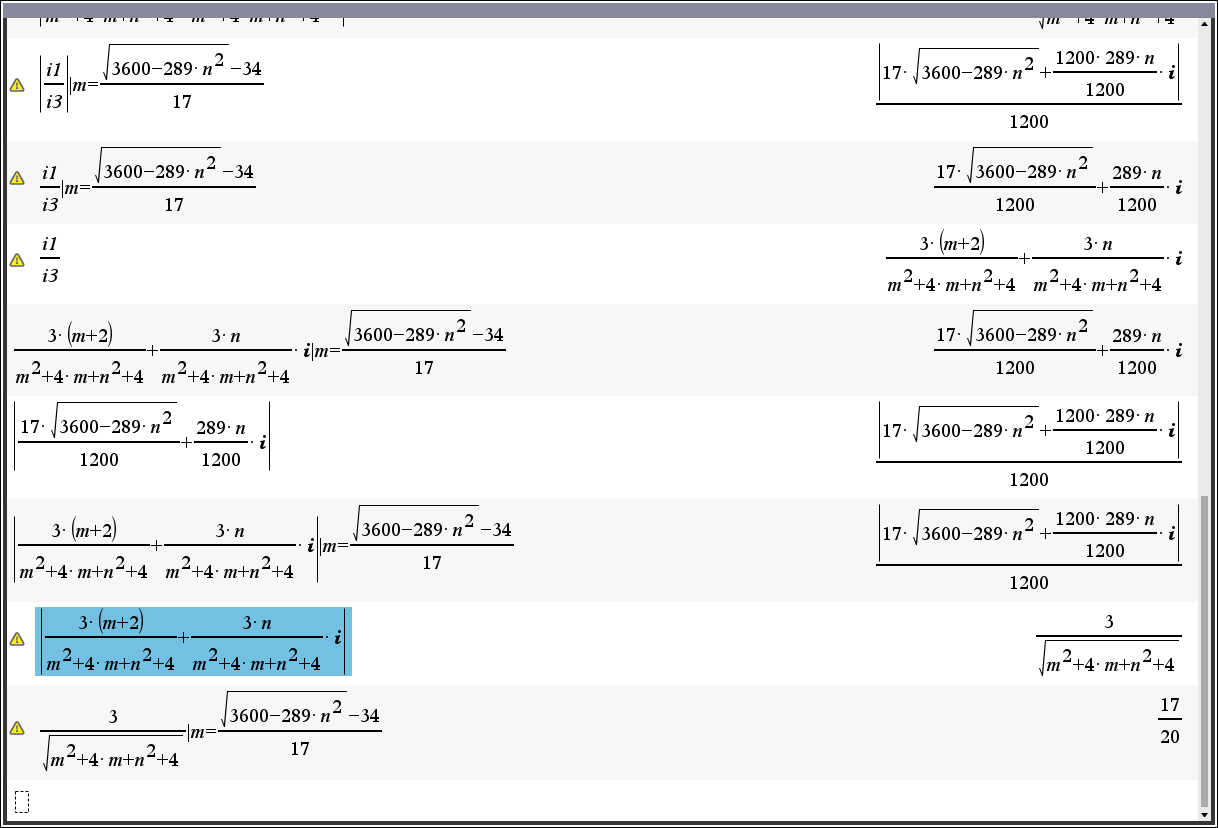The image size is (1218, 828).
Task: Select the result 3 over square root expression
Action: pos(1108,644)
